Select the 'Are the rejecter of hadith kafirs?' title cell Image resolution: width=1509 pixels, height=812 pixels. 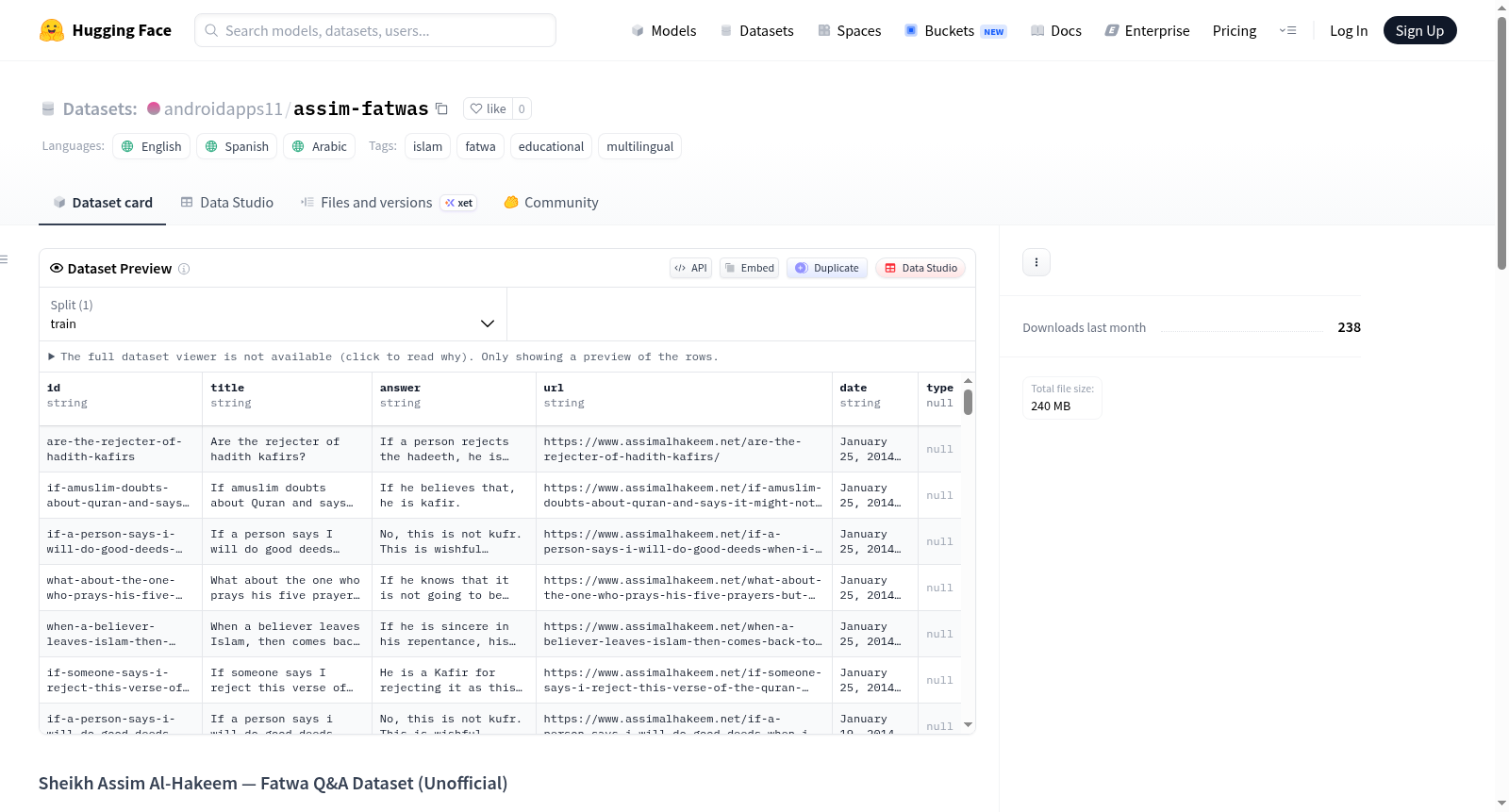coord(288,449)
